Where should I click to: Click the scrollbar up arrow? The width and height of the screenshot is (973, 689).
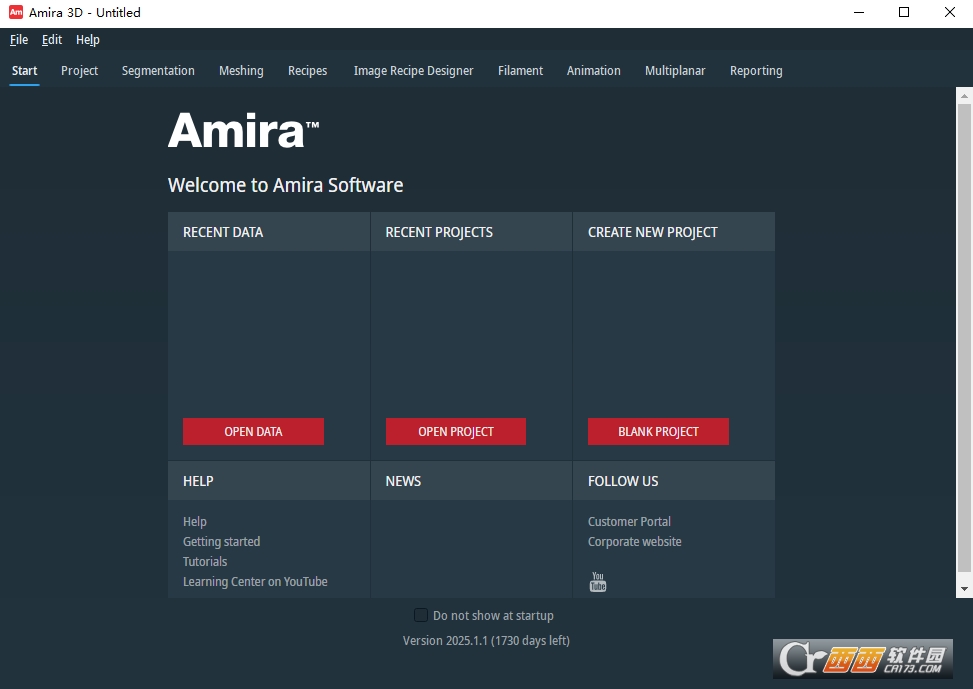pyautogui.click(x=964, y=96)
